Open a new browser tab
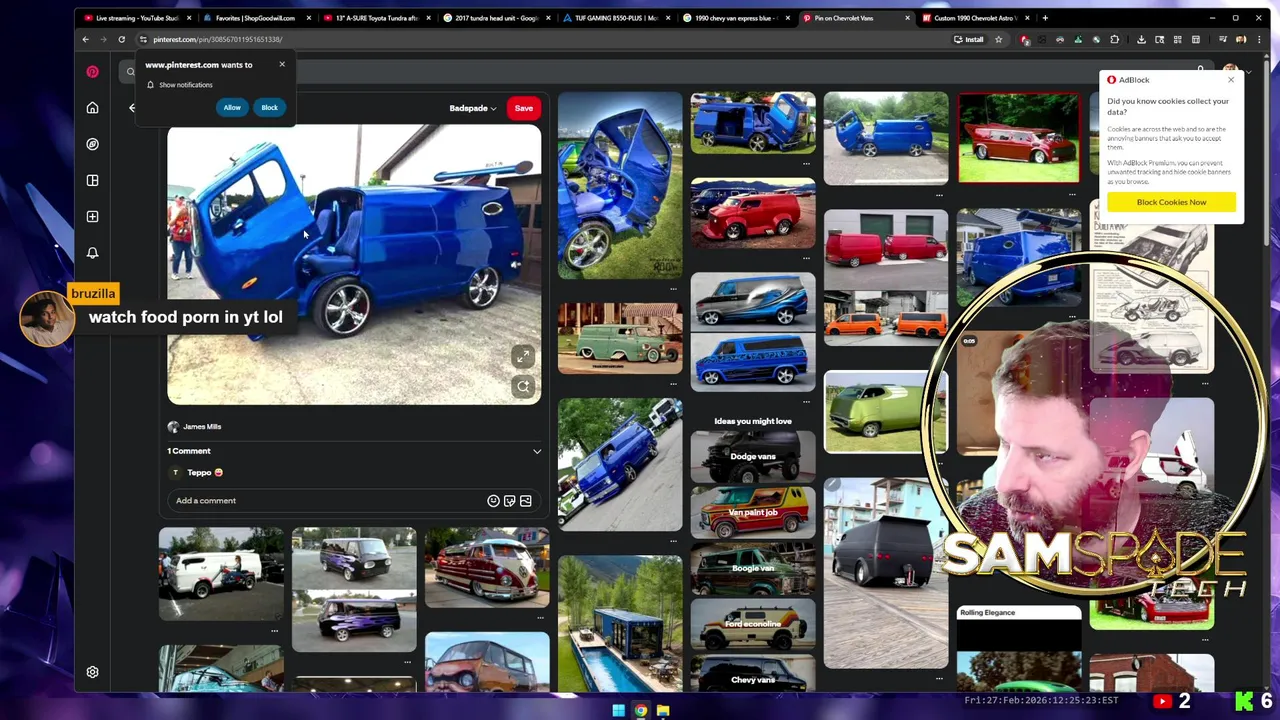 (1045, 18)
